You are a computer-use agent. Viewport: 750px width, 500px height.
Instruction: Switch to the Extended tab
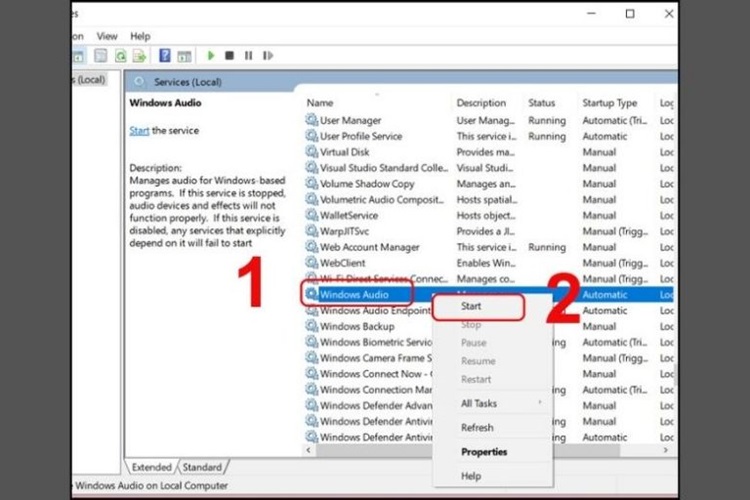tap(152, 467)
